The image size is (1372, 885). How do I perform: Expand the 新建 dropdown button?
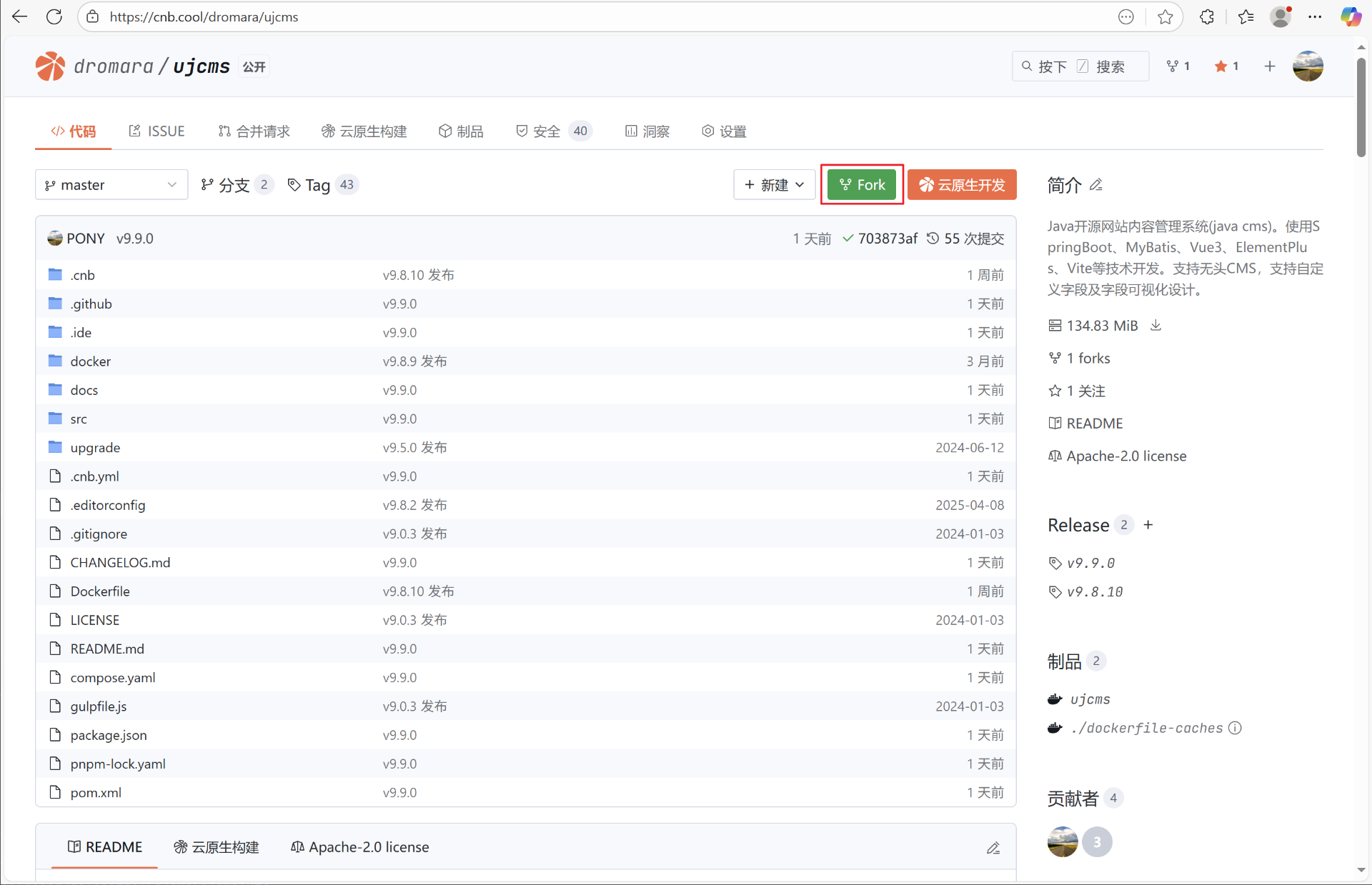774,185
